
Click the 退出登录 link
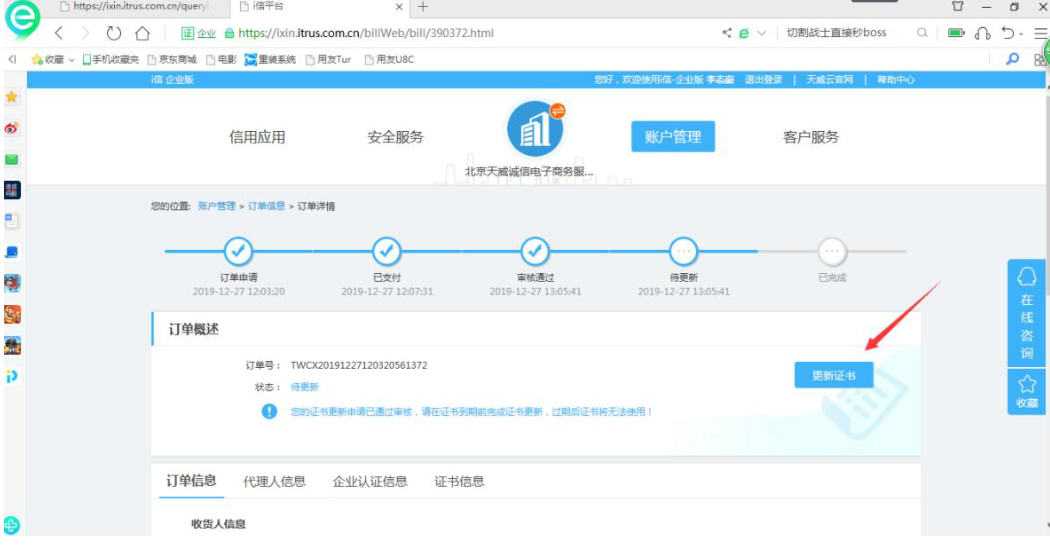click(x=763, y=80)
